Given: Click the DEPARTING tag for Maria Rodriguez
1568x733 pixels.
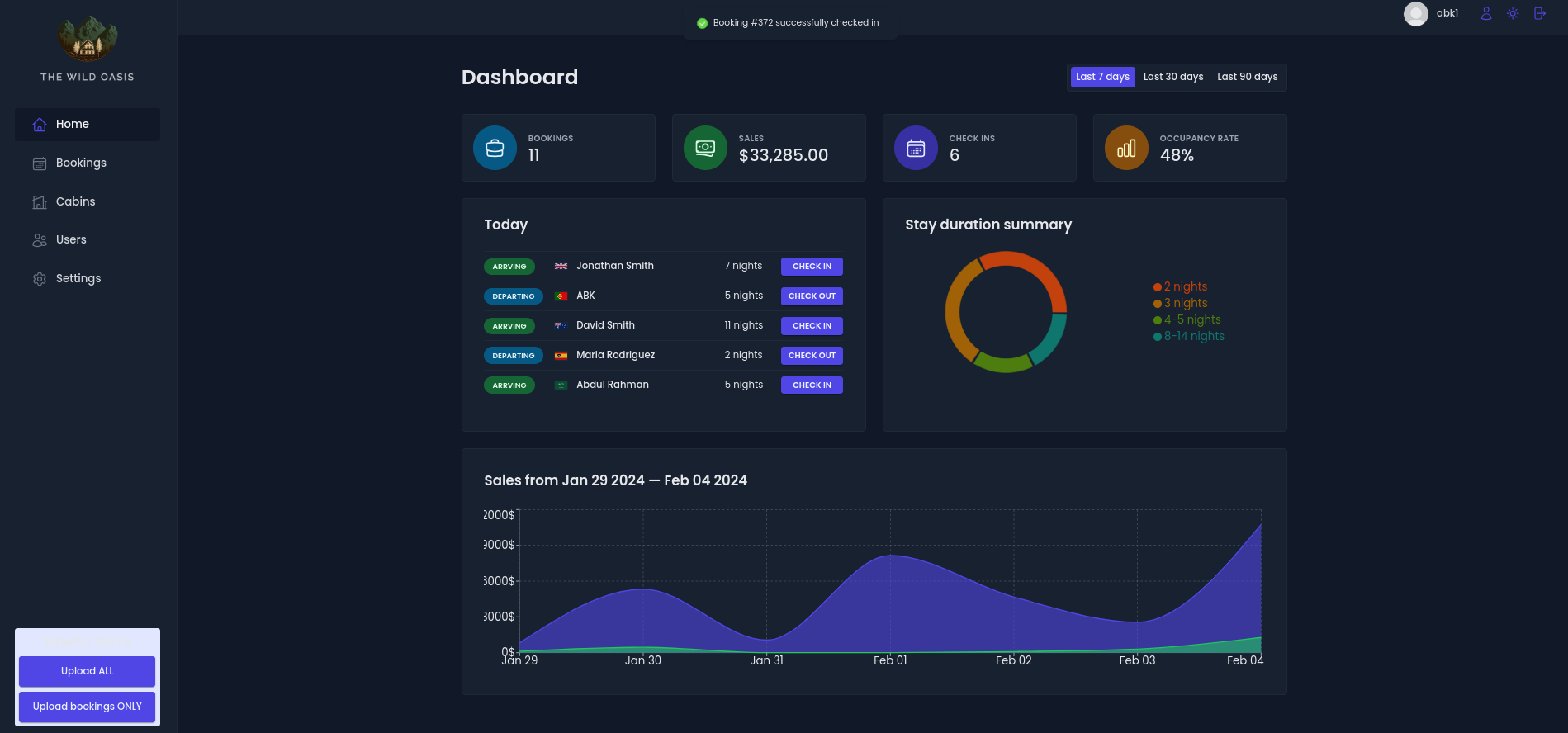Looking at the screenshot, I should (514, 356).
